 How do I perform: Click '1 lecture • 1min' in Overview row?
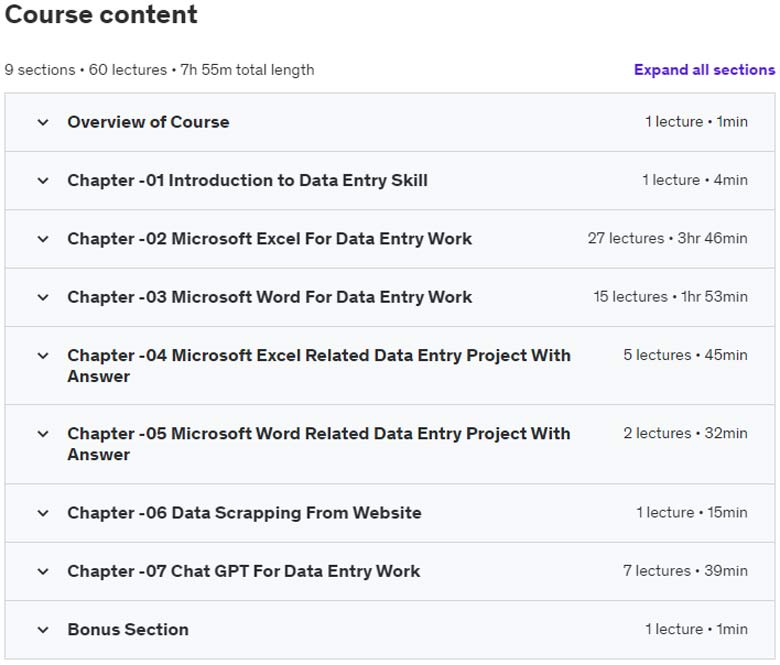click(x=696, y=122)
